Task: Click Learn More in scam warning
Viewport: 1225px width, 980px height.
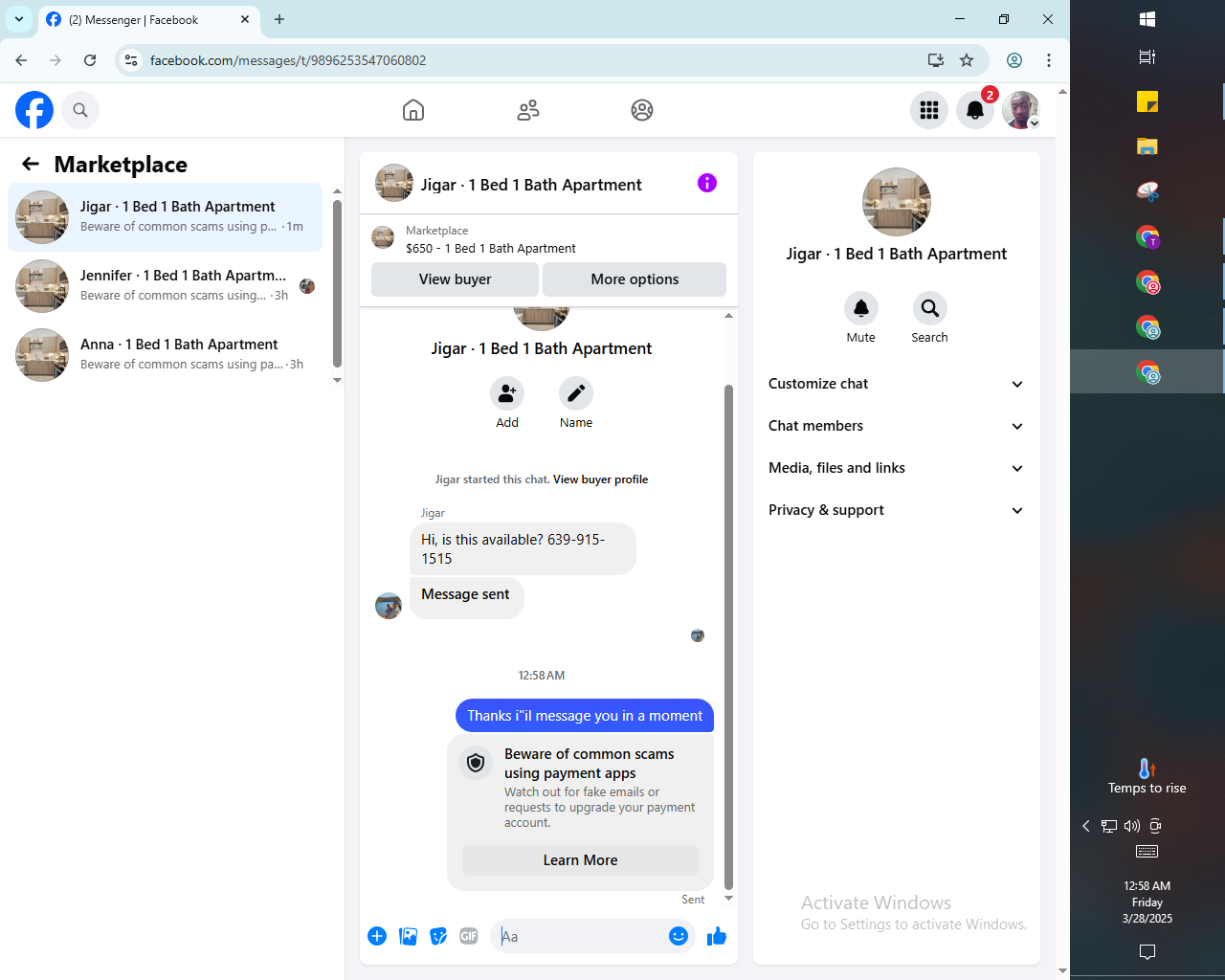Action: pos(580,860)
